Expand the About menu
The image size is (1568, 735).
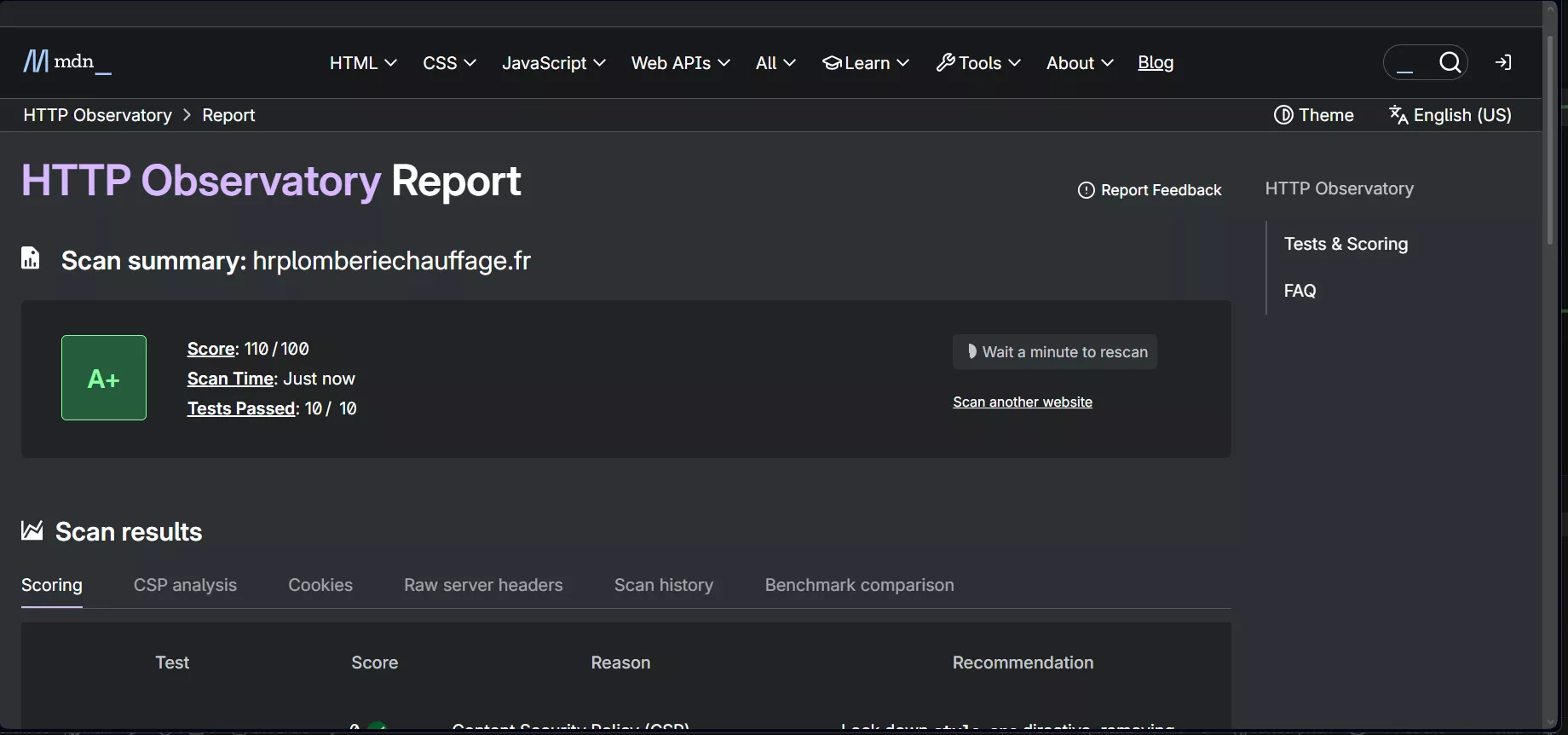point(1080,63)
